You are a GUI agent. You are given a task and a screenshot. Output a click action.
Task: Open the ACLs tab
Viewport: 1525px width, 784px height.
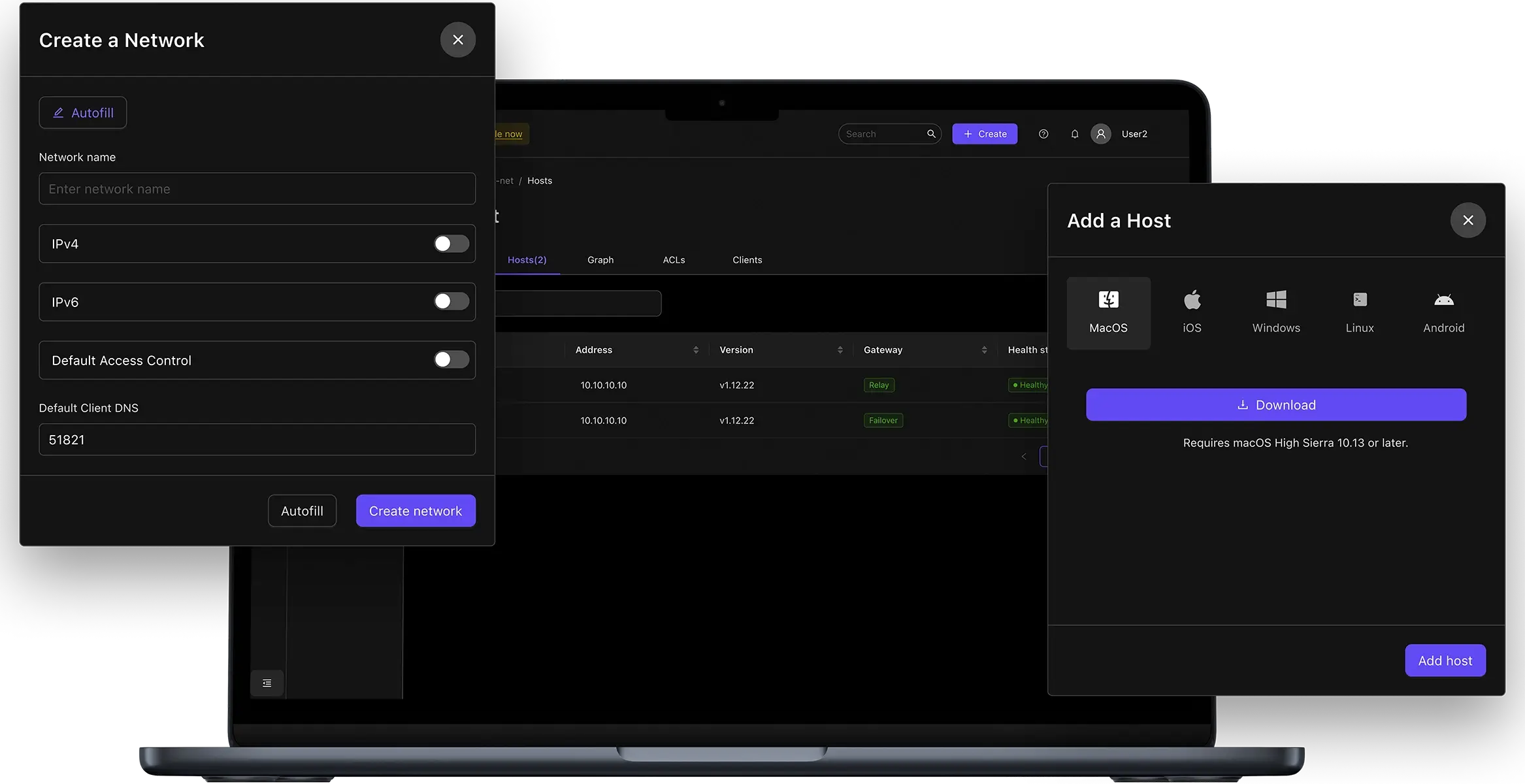tap(674, 259)
